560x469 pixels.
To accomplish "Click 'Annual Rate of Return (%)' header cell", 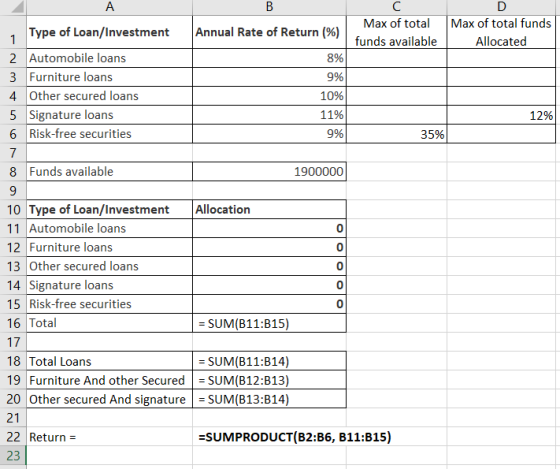I will [269, 32].
